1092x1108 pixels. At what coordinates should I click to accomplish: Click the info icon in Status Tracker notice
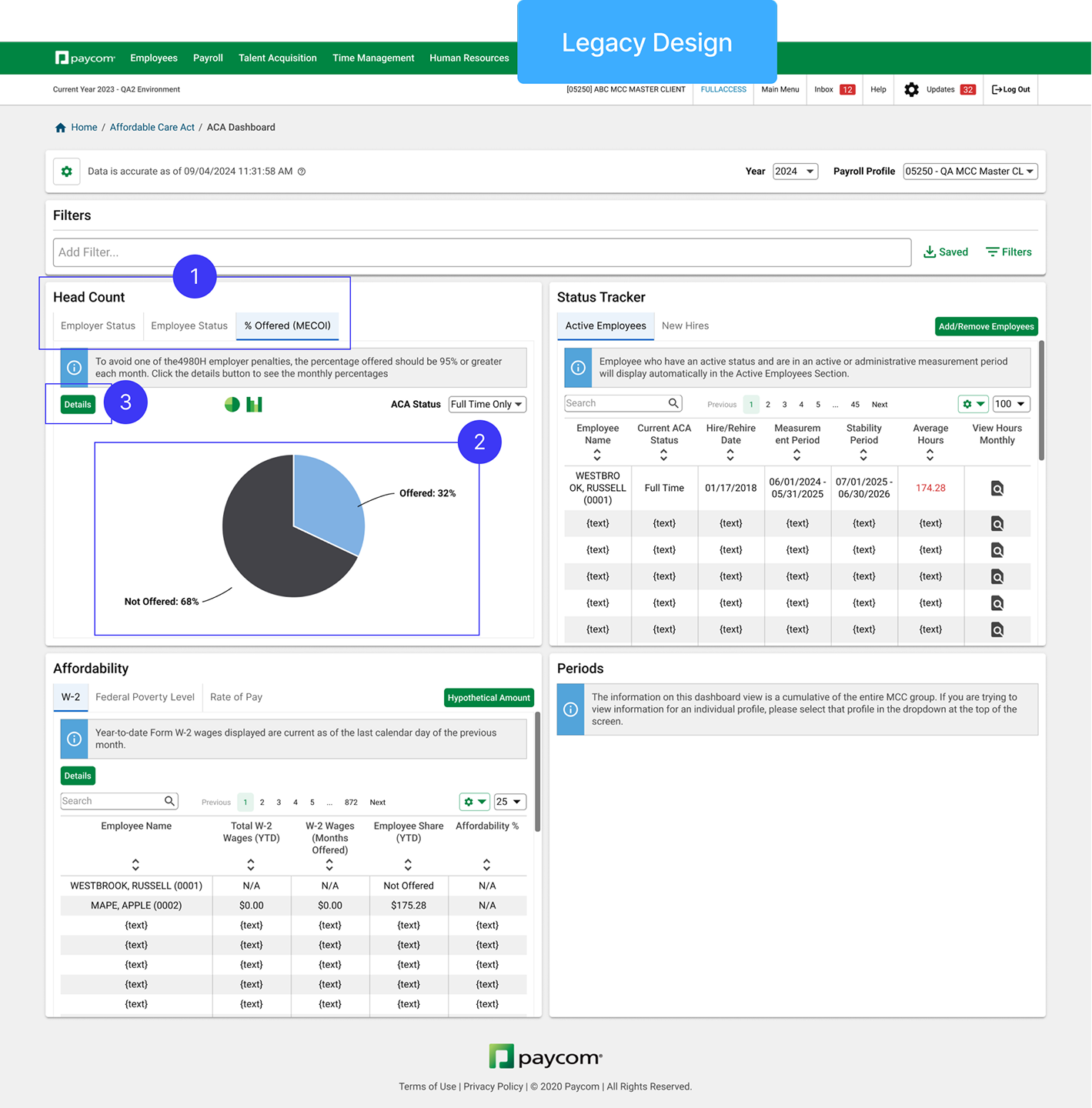[x=578, y=368]
